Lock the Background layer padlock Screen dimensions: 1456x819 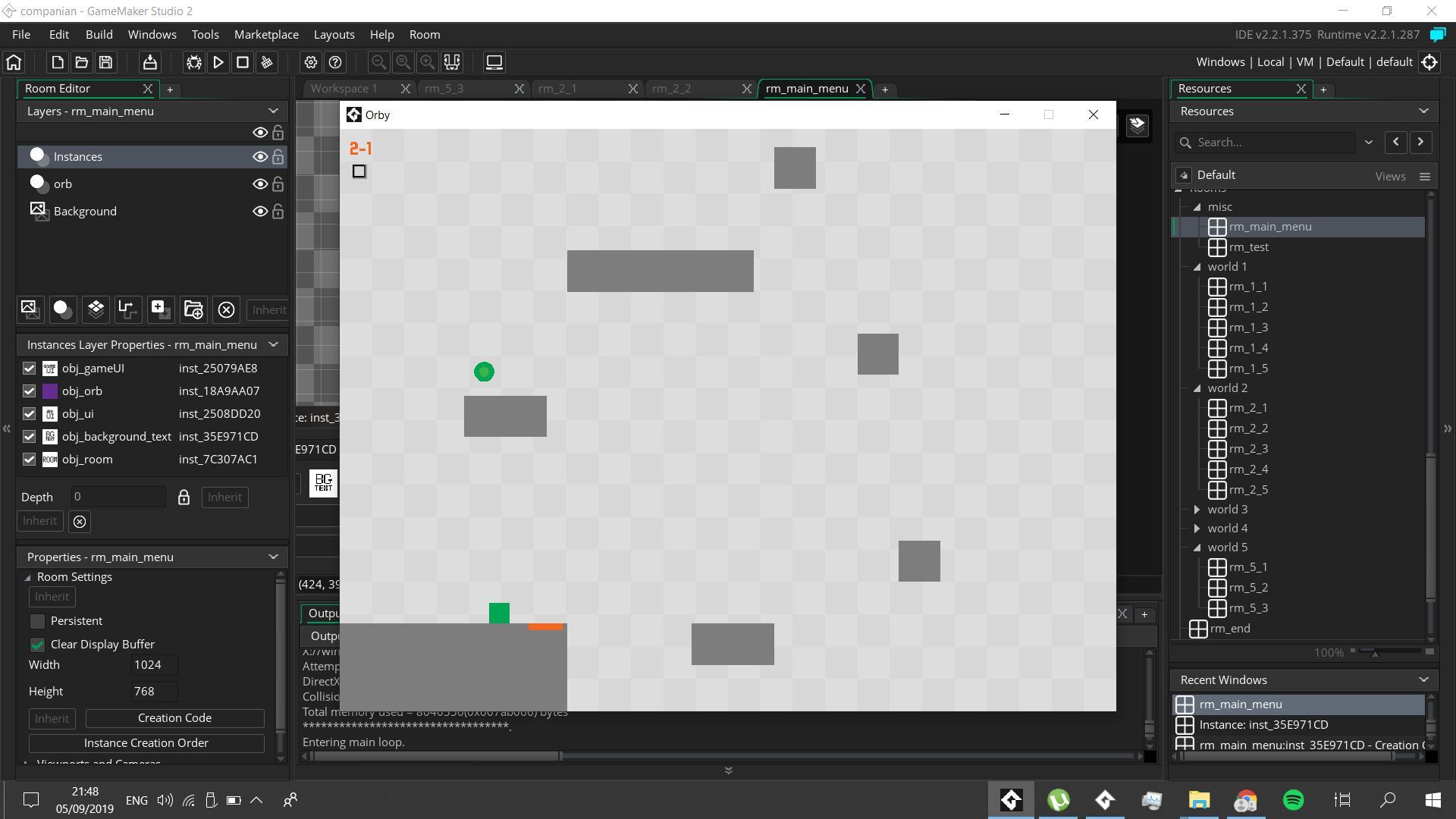pyautogui.click(x=278, y=212)
